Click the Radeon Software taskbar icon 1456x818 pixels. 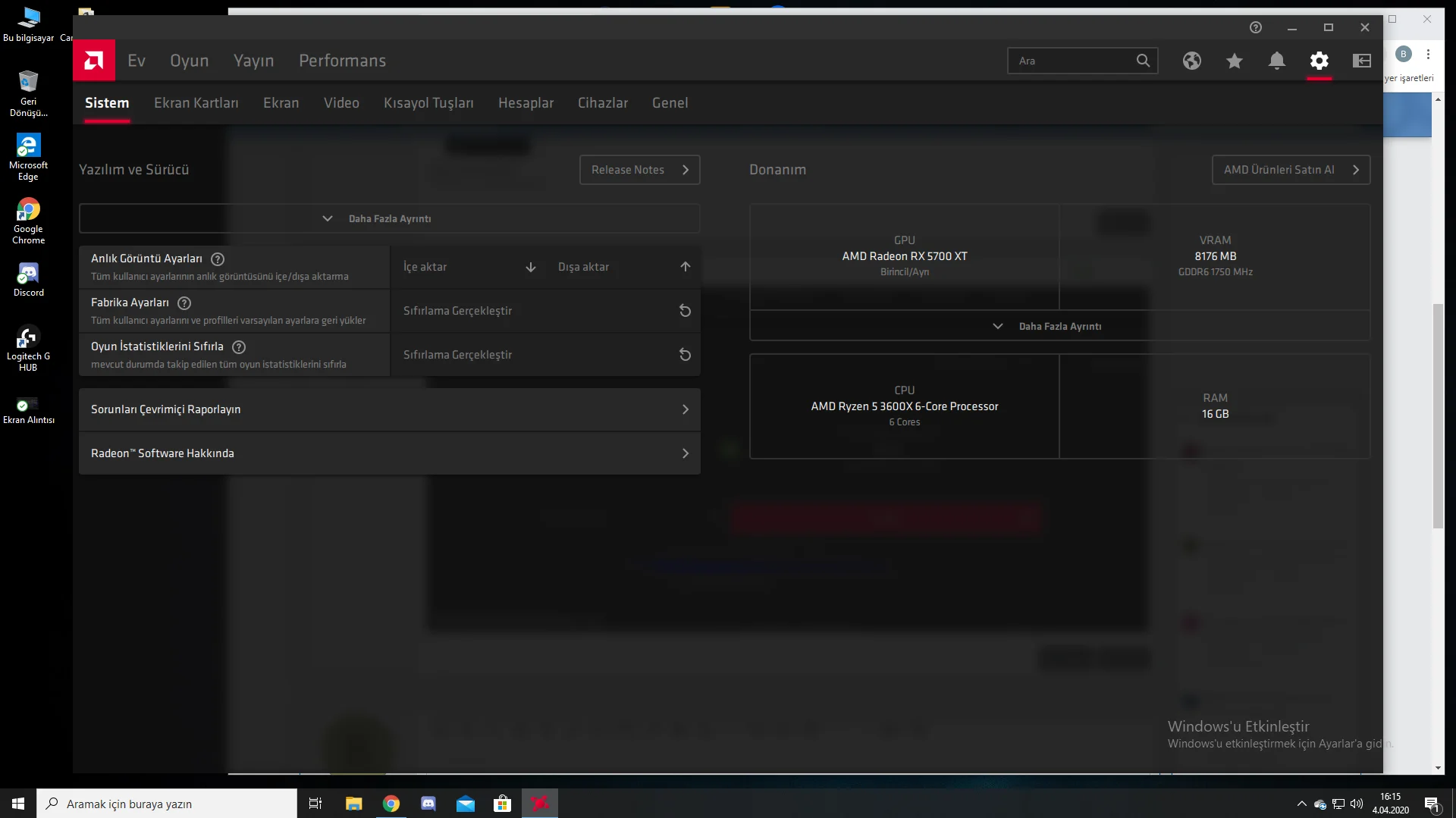[x=540, y=804]
